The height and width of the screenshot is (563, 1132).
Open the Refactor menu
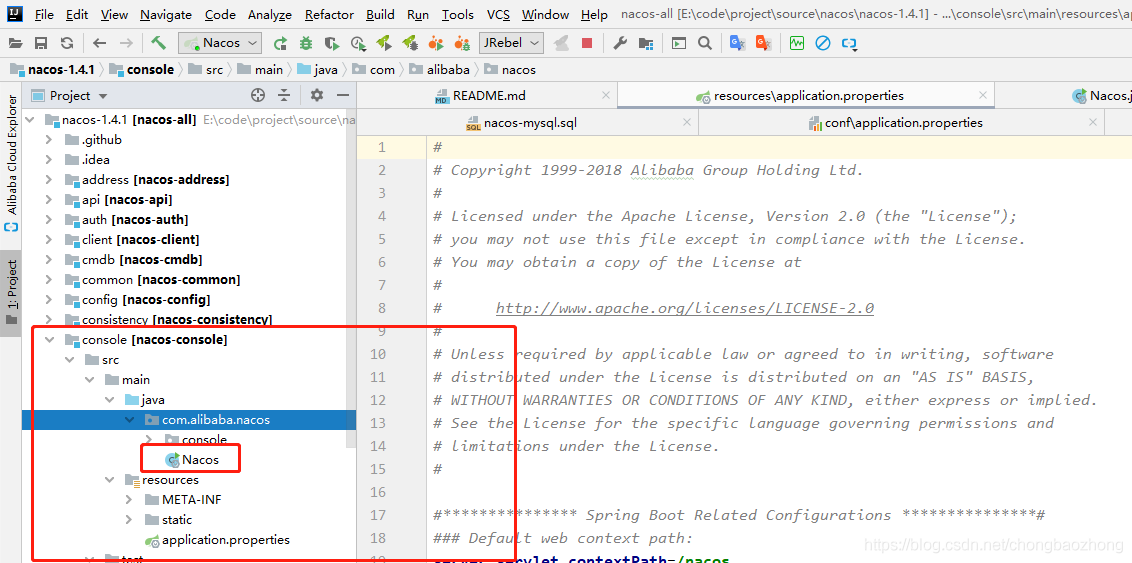pos(329,14)
